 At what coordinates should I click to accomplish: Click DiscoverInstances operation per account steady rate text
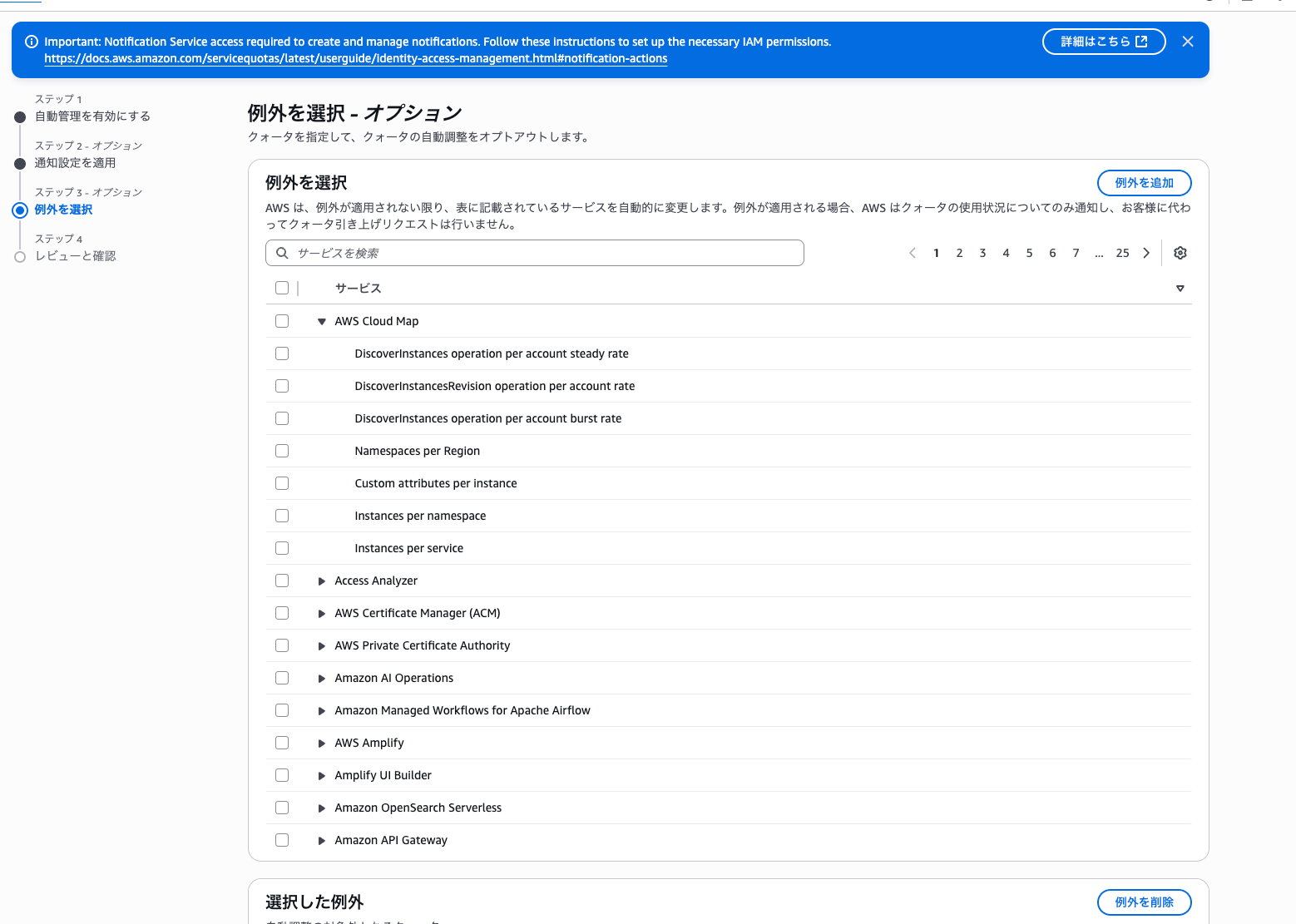click(x=492, y=353)
